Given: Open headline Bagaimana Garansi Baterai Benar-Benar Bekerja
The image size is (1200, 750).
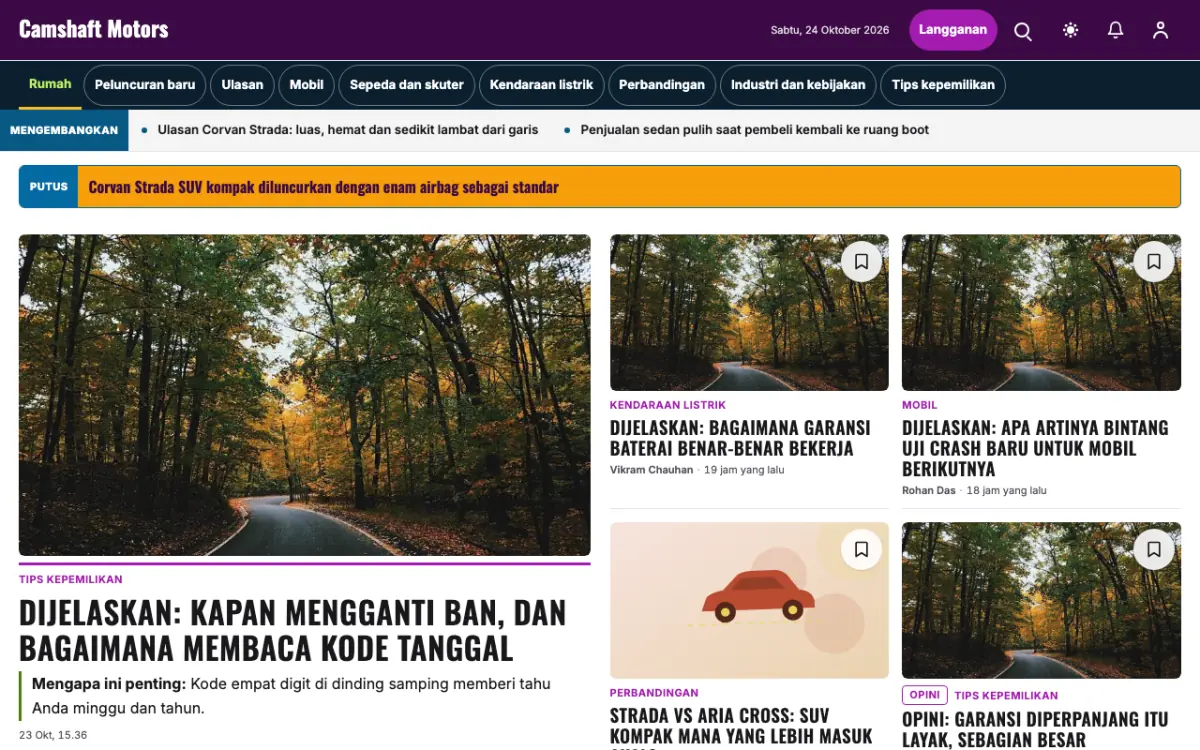Looking at the screenshot, I should click(740, 438).
